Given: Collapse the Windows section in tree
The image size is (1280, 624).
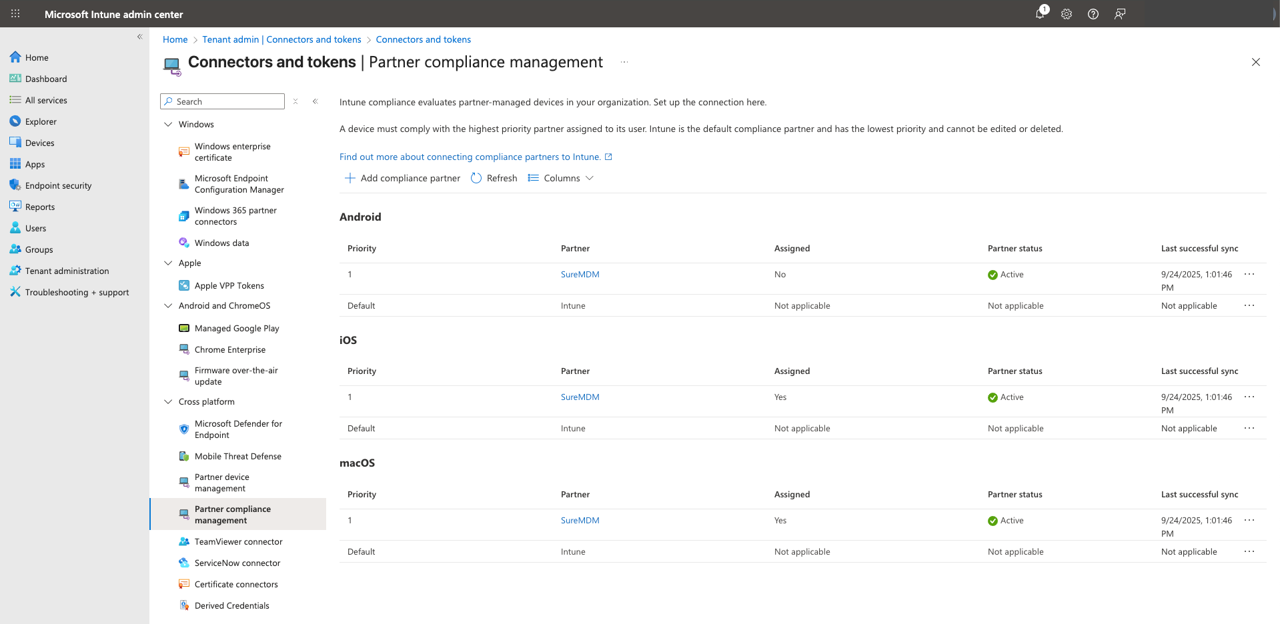Looking at the screenshot, I should pyautogui.click(x=168, y=125).
